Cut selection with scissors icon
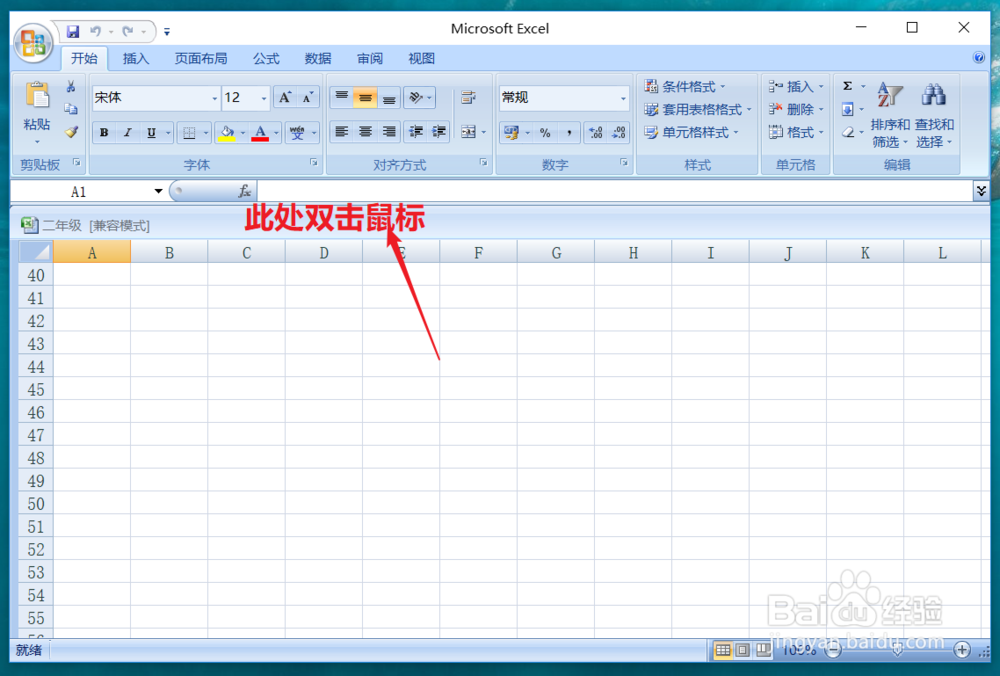This screenshot has width=1000, height=676. (x=71, y=87)
